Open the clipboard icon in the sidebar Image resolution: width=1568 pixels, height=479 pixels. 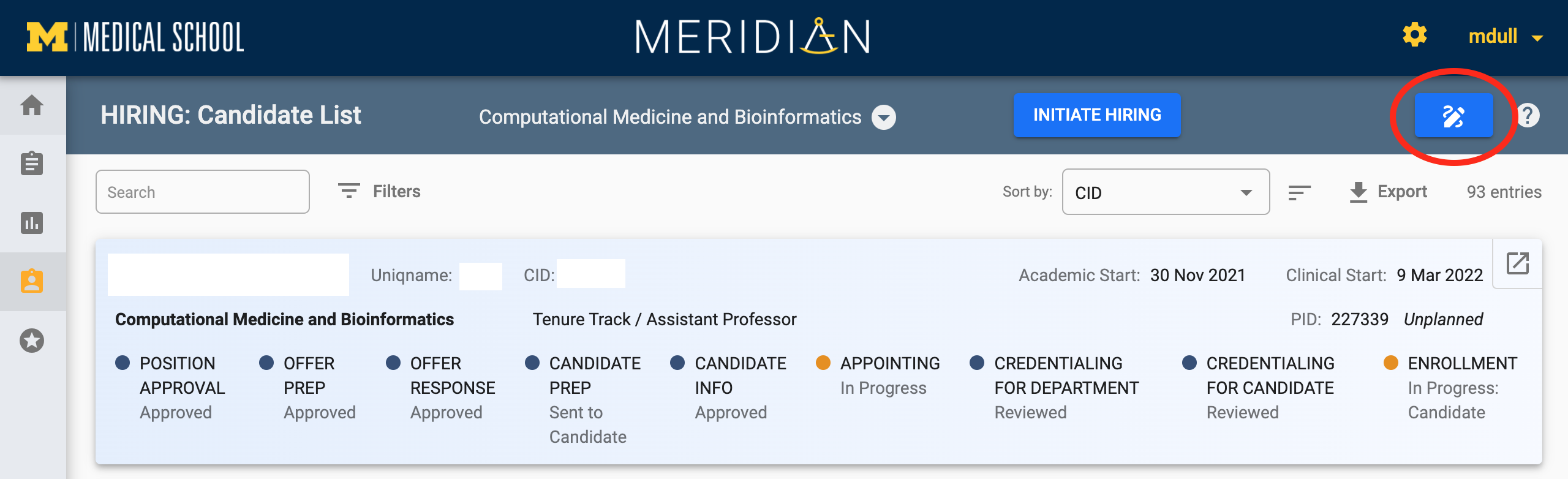[32, 164]
